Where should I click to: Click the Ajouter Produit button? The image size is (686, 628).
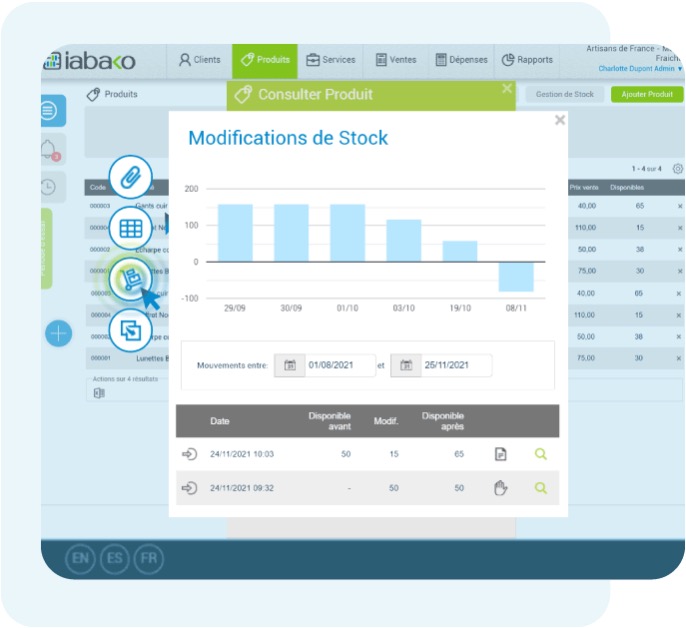pos(647,94)
